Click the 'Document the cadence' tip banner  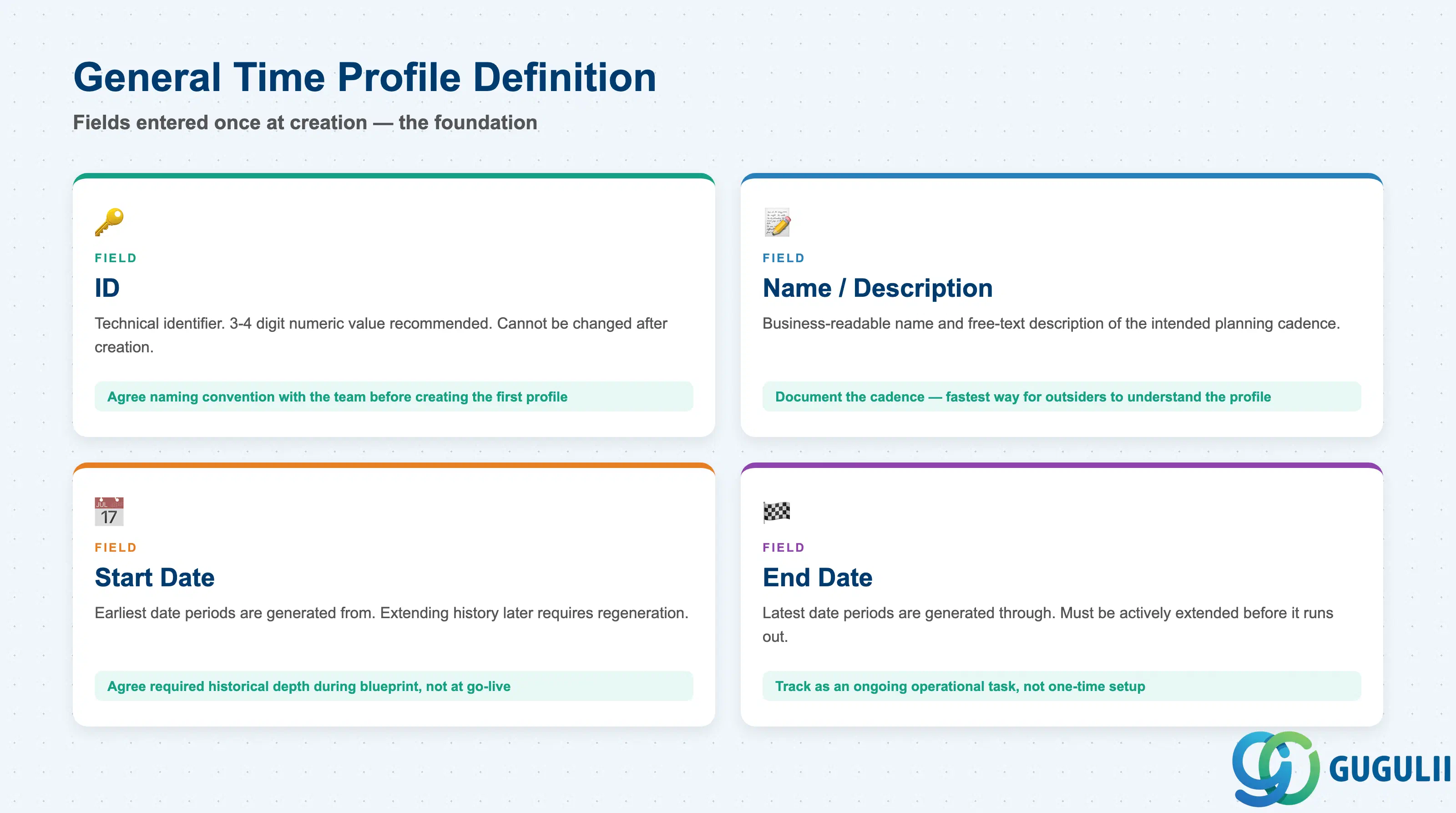(x=1062, y=396)
